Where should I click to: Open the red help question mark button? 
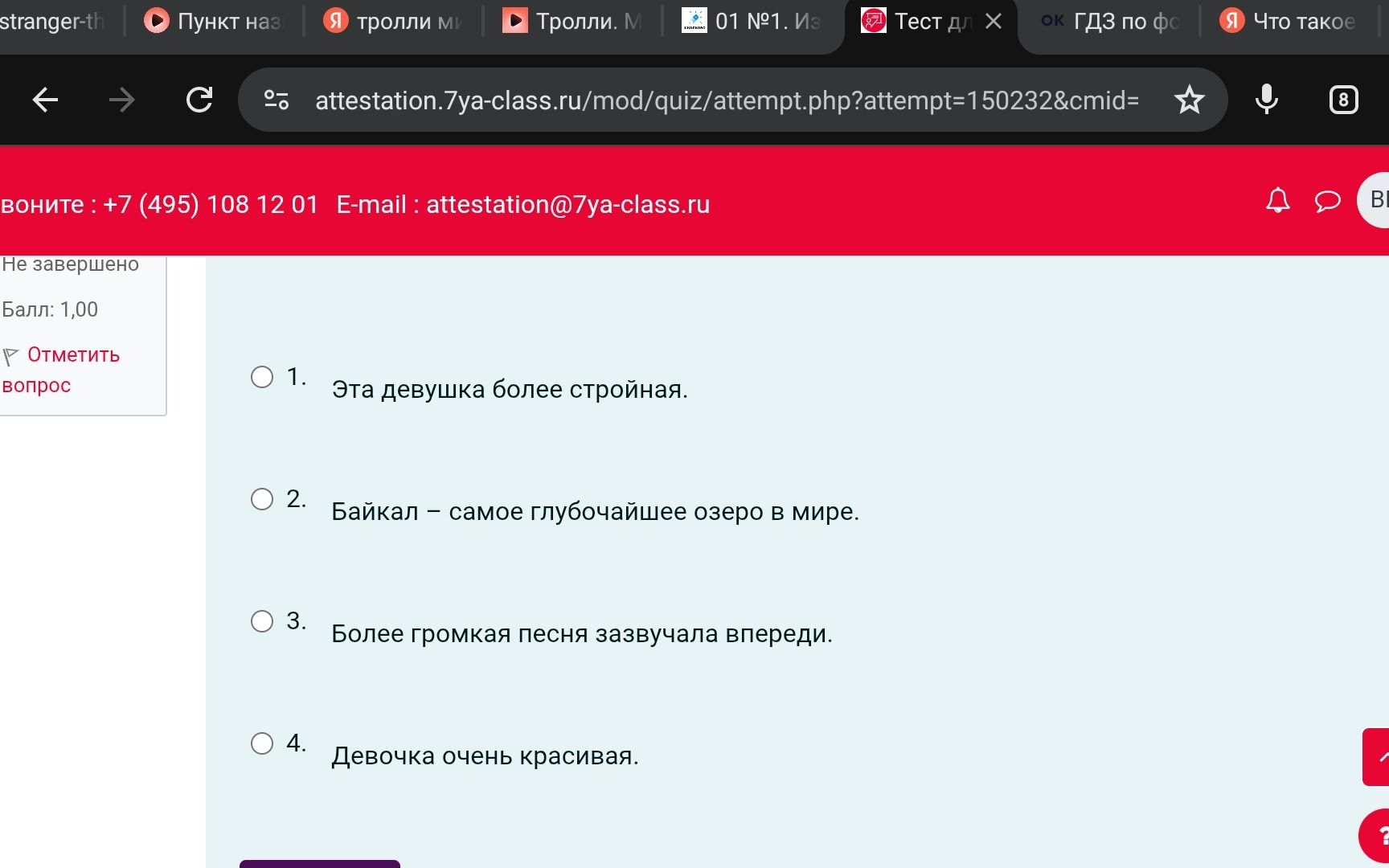tap(1375, 837)
